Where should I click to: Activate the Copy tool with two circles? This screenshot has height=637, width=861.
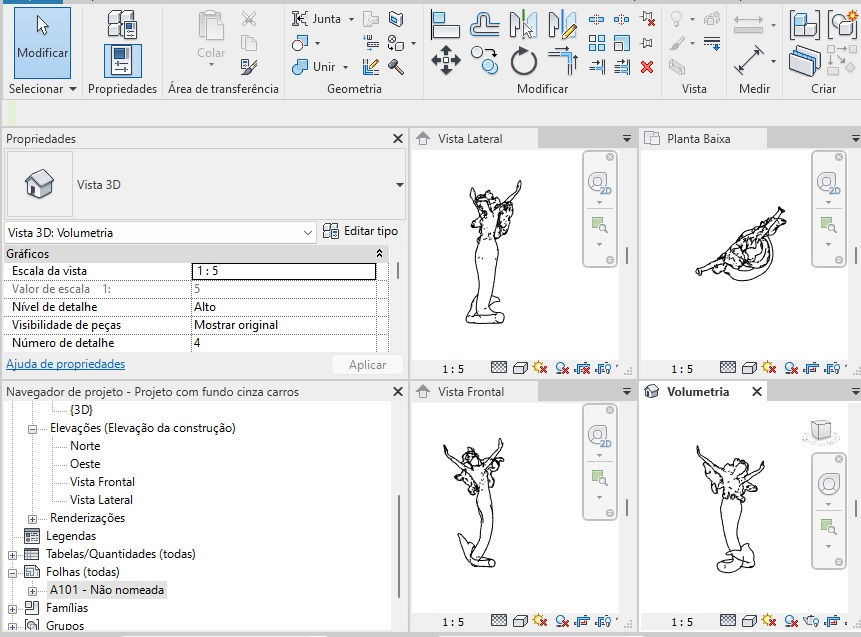[484, 60]
